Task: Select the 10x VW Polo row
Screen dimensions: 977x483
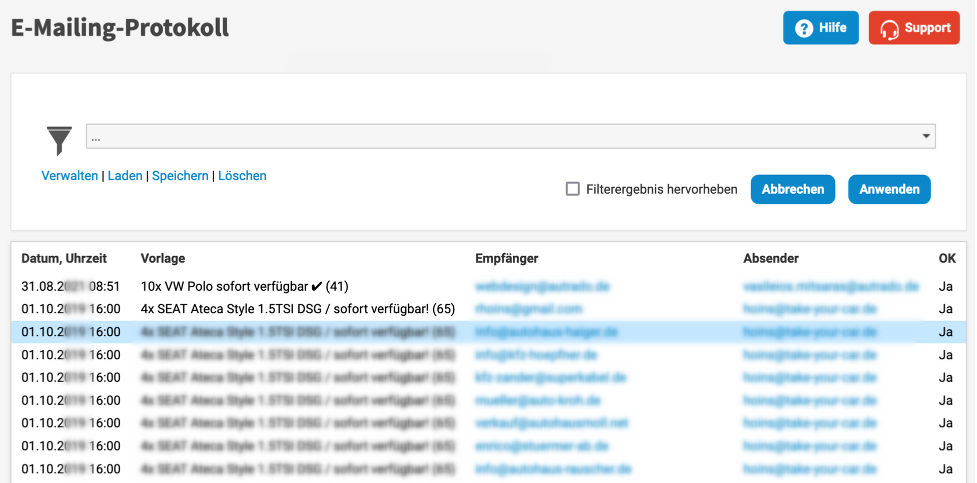Action: tap(244, 286)
